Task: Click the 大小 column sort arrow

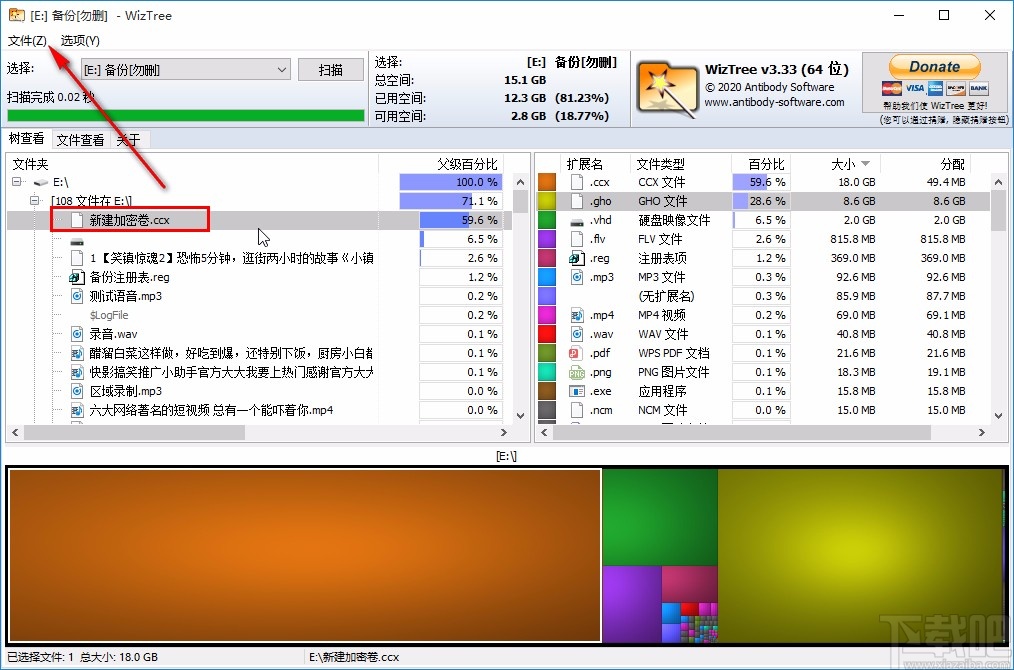Action: (866, 163)
